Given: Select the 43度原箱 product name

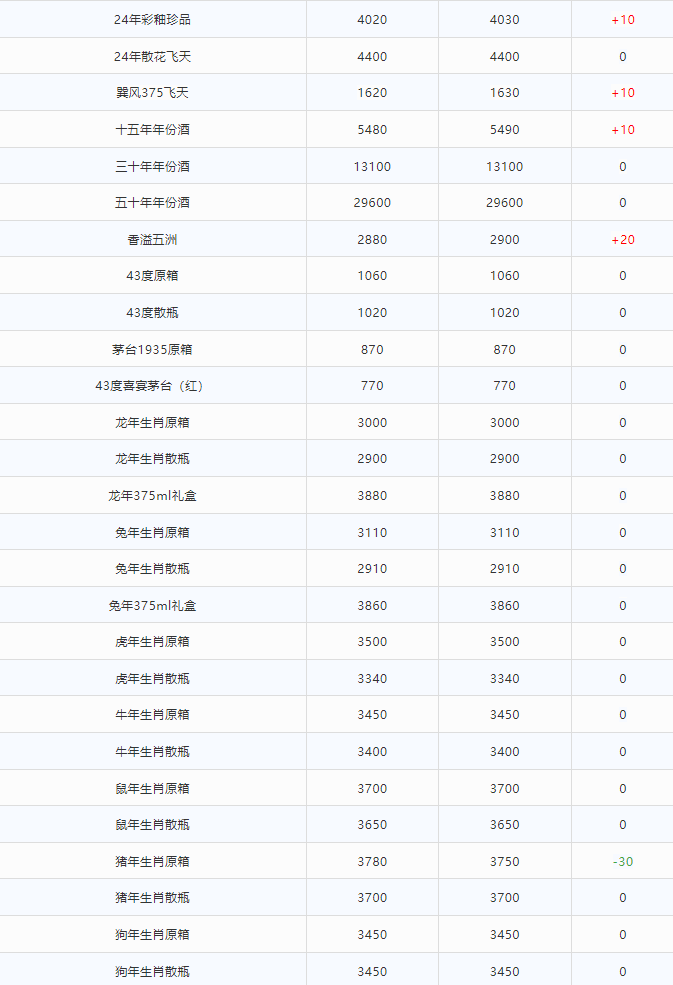Looking at the screenshot, I should pos(152,276).
